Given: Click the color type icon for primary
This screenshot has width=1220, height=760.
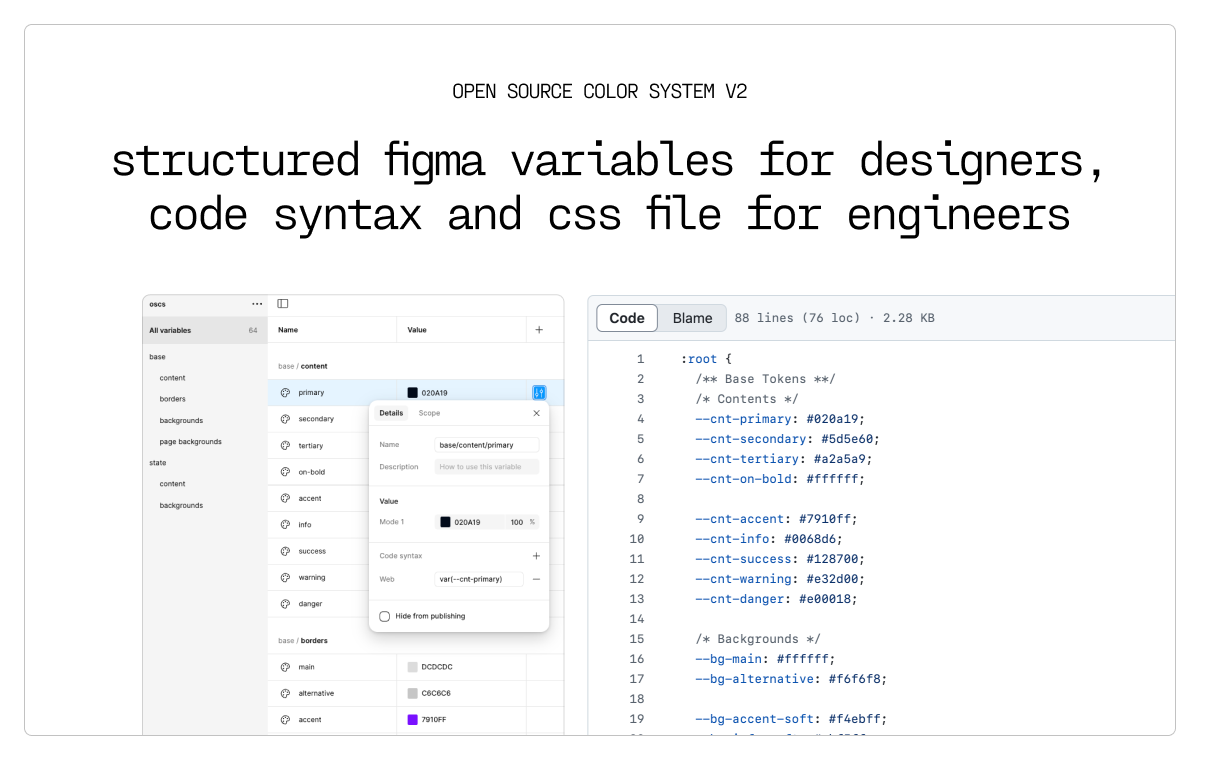Looking at the screenshot, I should pyautogui.click(x=285, y=393).
